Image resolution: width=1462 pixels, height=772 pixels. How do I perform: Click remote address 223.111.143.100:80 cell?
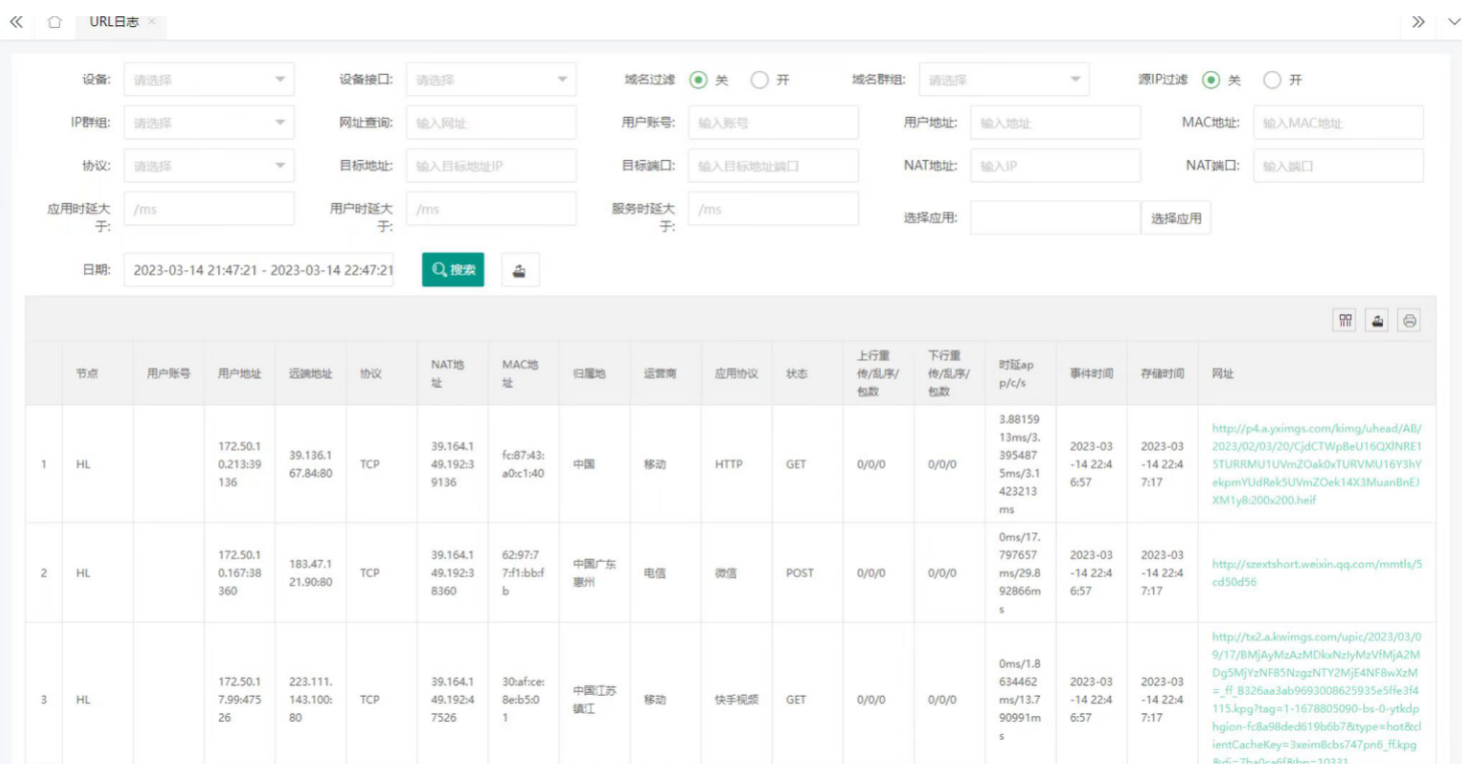[x=311, y=699]
